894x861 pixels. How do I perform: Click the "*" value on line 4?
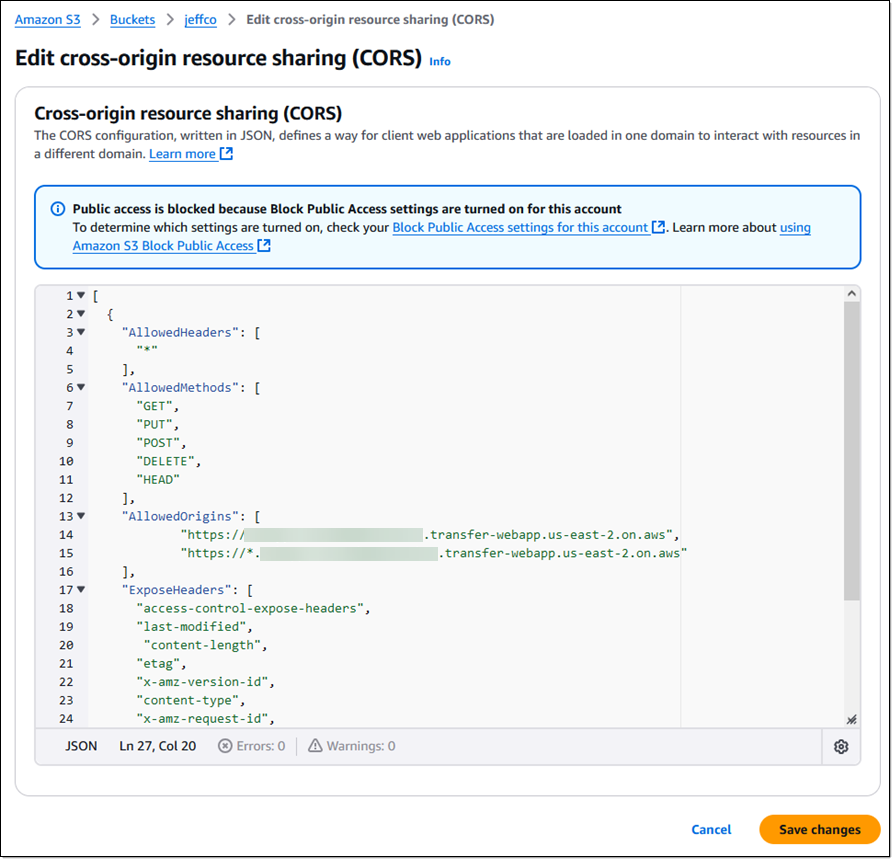pos(147,350)
